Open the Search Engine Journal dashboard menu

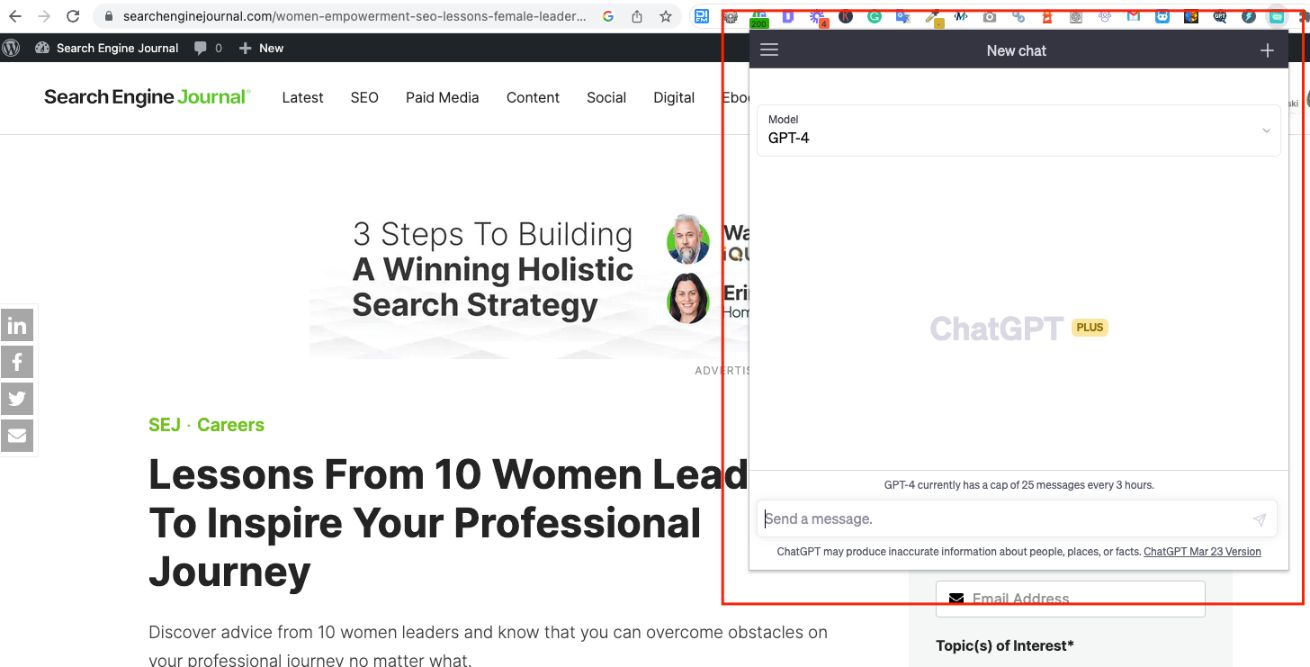click(107, 48)
